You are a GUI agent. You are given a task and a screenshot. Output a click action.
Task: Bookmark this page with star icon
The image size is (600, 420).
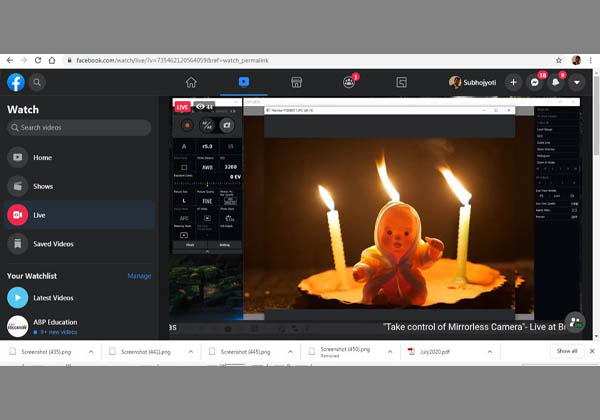[x=559, y=60]
